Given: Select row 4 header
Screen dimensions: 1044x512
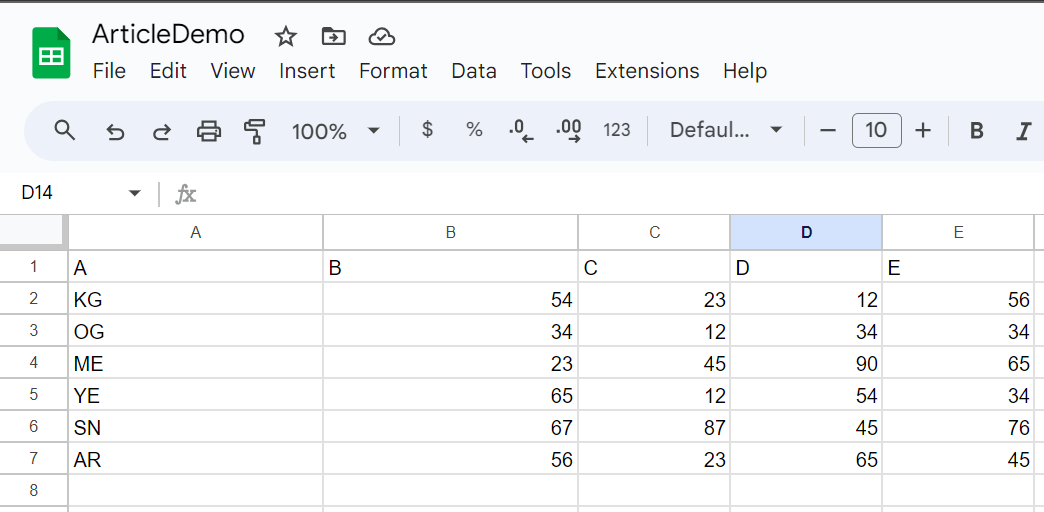Looking at the screenshot, I should (x=33, y=363).
